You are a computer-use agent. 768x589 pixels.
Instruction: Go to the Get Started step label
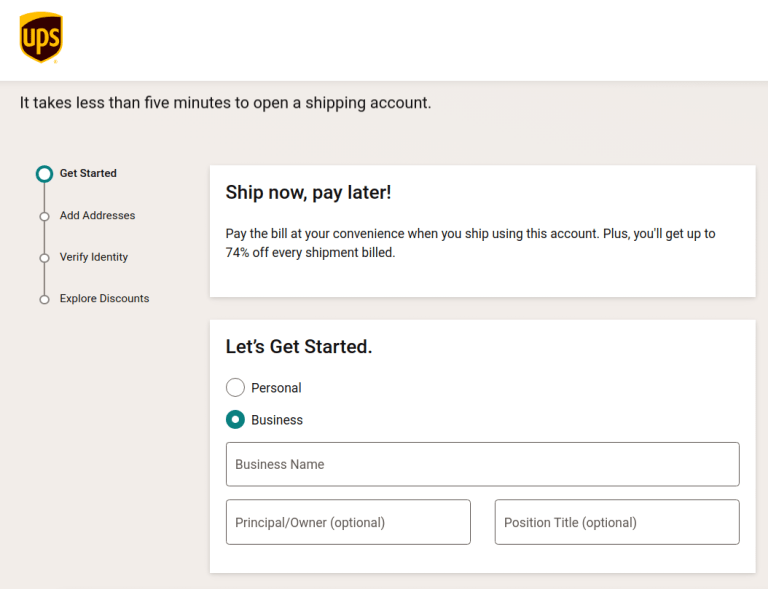88,173
